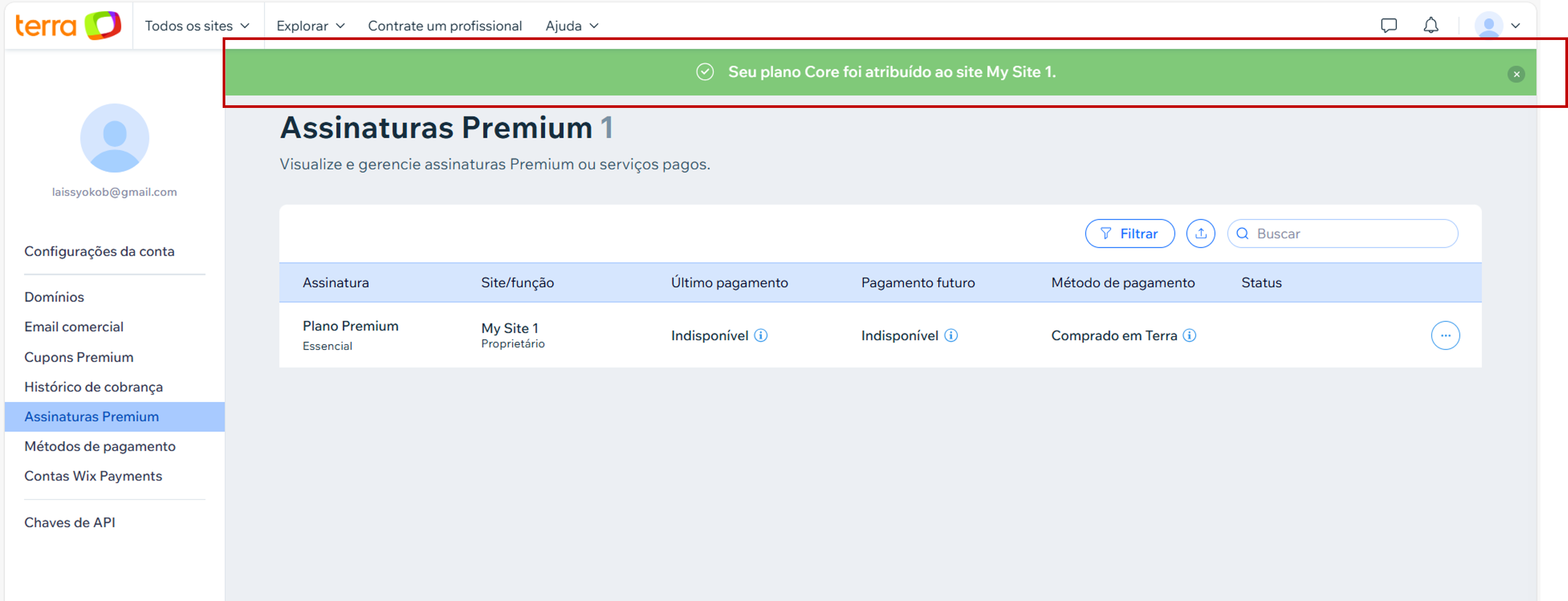Dismiss the green success notification banner
Image resolution: width=1568 pixels, height=601 pixels.
1516,74
